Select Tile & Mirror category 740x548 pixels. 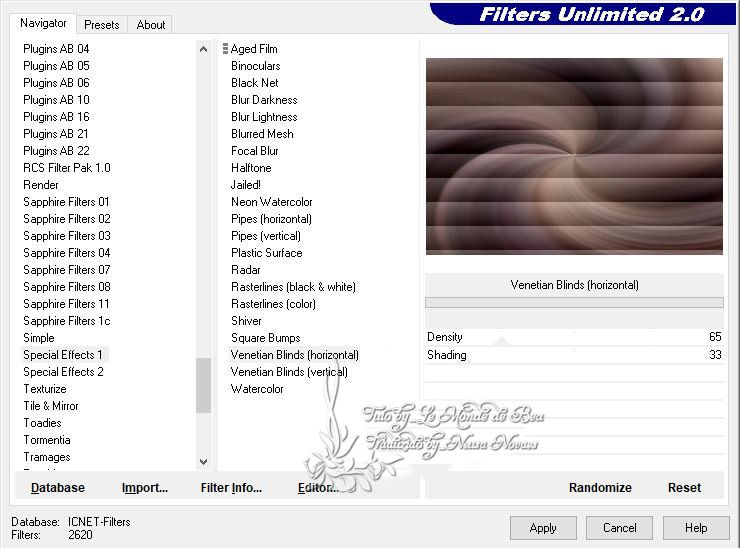tap(51, 406)
